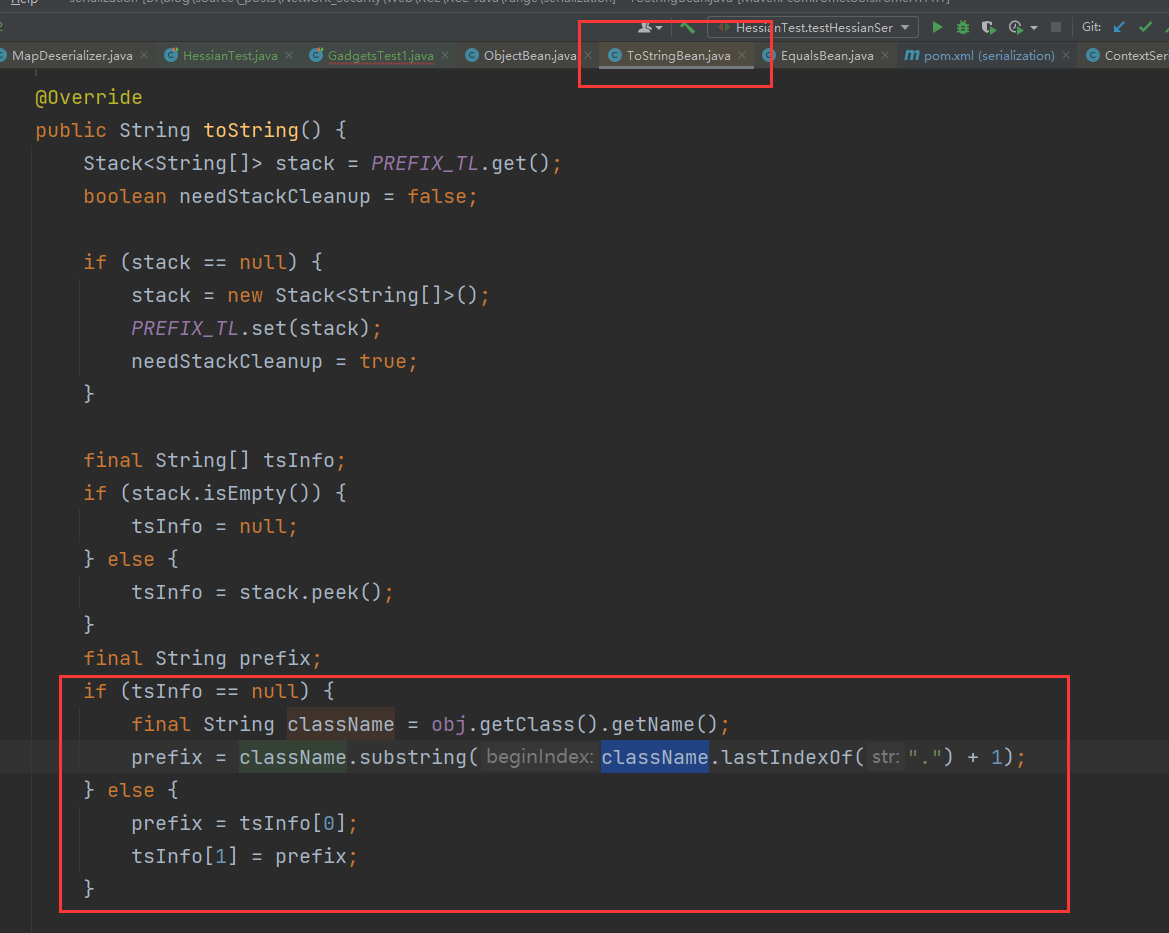Build project with the hammer icon
This screenshot has height=933, width=1169.
click(687, 28)
